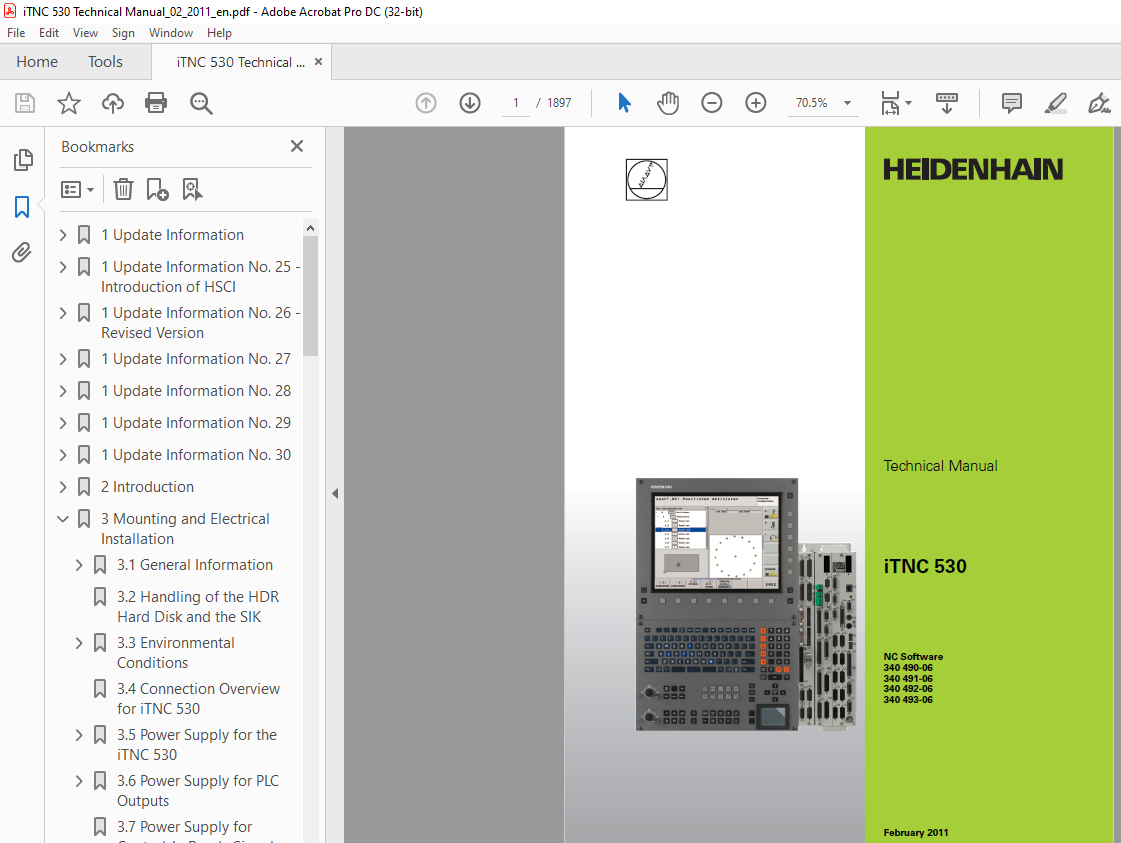Expand 'Update Information No. 28' bookmark
The image size is (1121, 843).
pos(63,391)
